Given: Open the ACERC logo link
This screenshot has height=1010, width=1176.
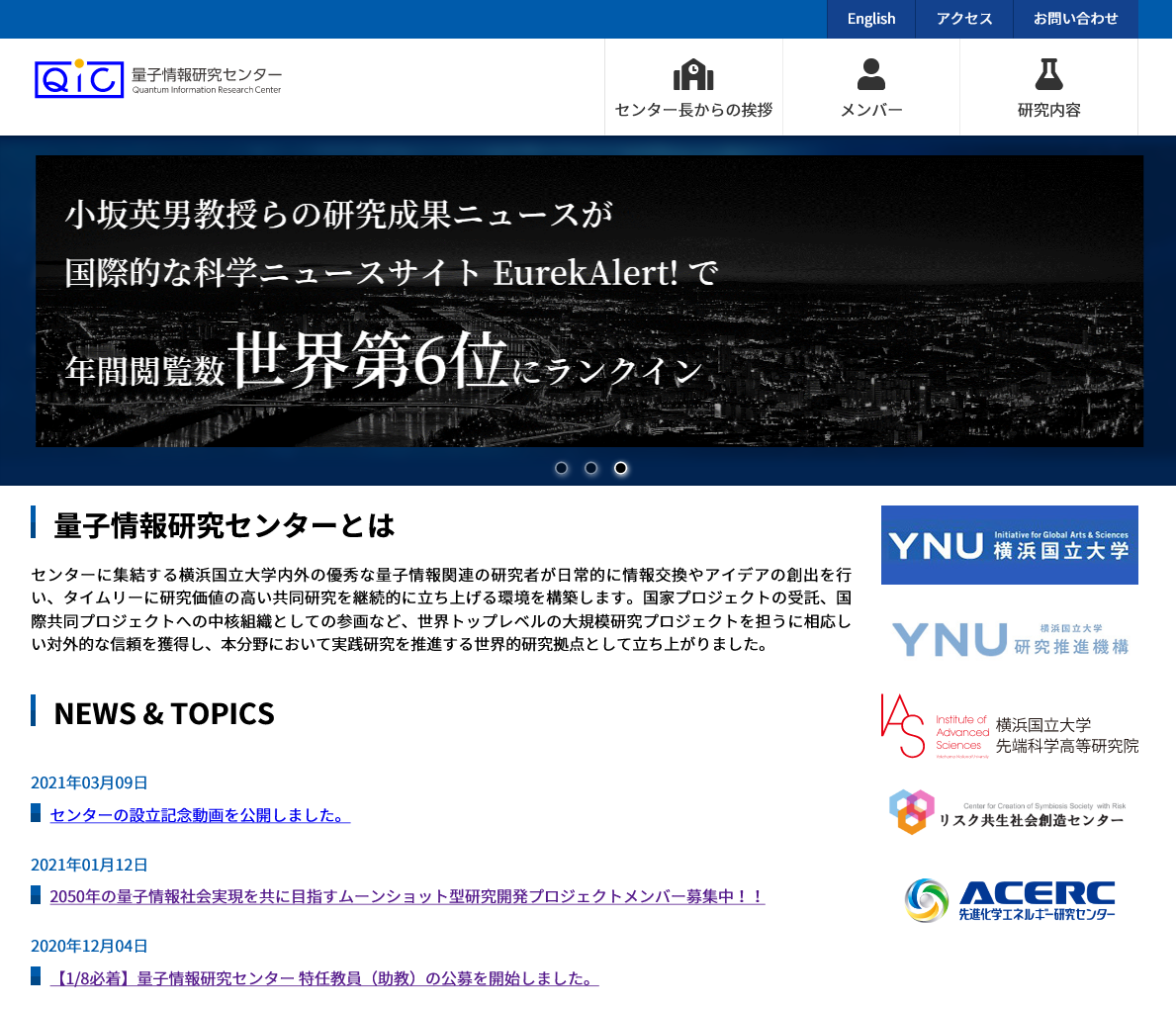Looking at the screenshot, I should (1009, 900).
